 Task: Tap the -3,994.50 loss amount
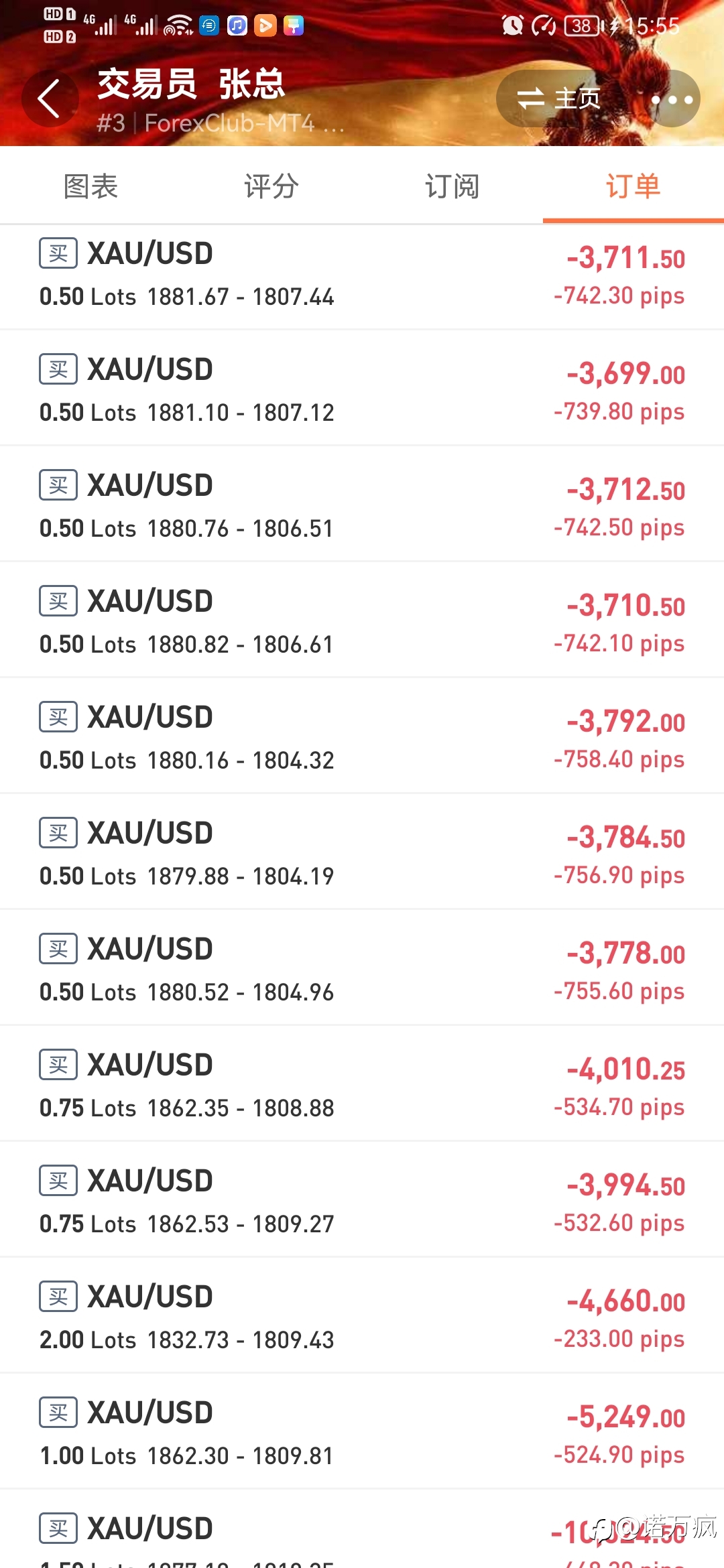click(x=626, y=1185)
